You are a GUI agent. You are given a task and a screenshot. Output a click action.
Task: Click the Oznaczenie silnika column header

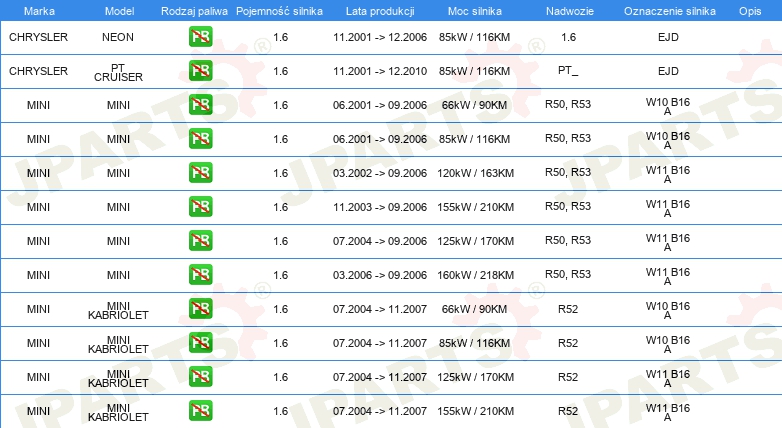click(669, 11)
